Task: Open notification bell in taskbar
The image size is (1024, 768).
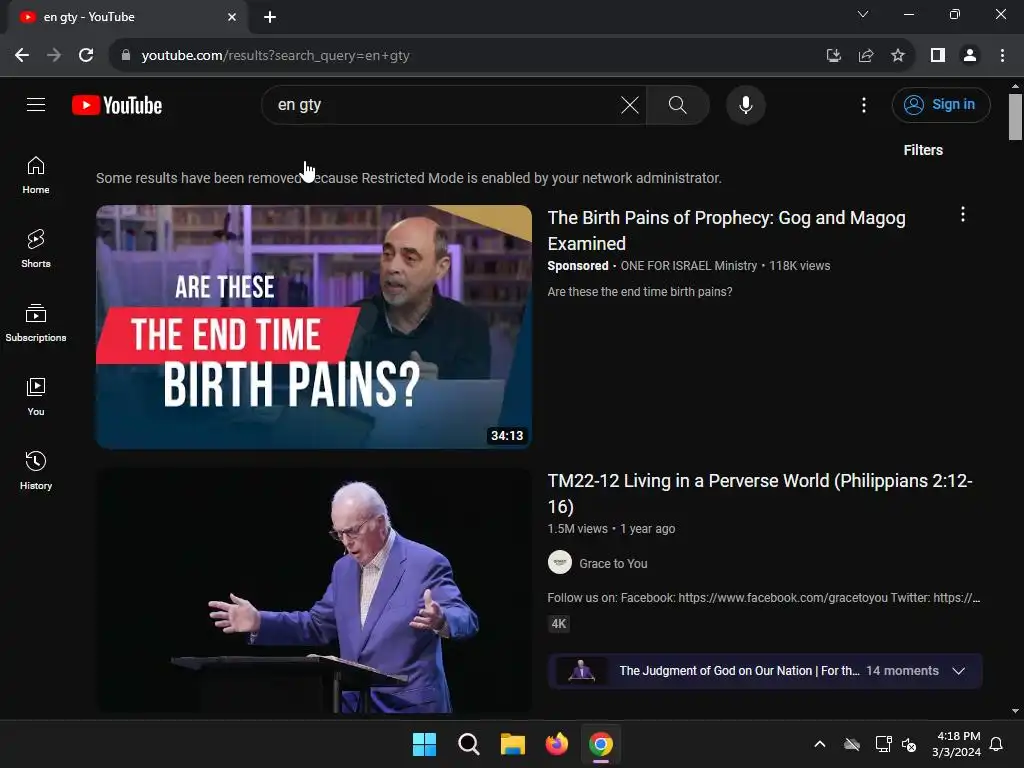Action: pos(996,744)
